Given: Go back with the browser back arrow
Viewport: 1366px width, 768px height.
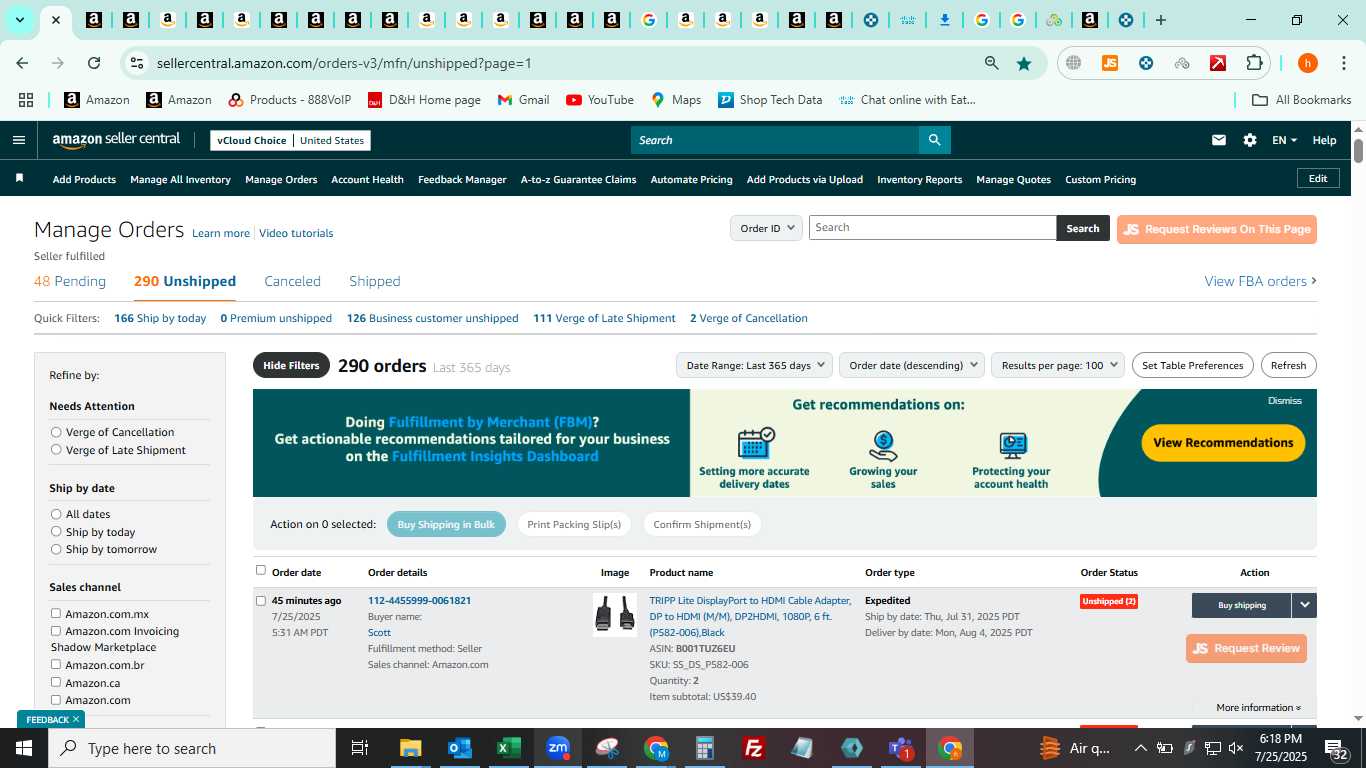Looking at the screenshot, I should [x=22, y=63].
